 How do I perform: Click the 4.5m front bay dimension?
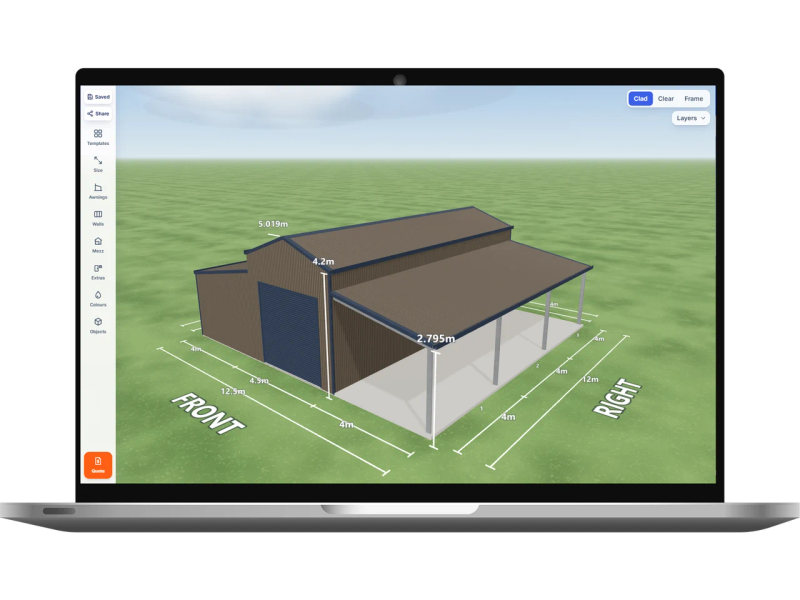coord(259,381)
